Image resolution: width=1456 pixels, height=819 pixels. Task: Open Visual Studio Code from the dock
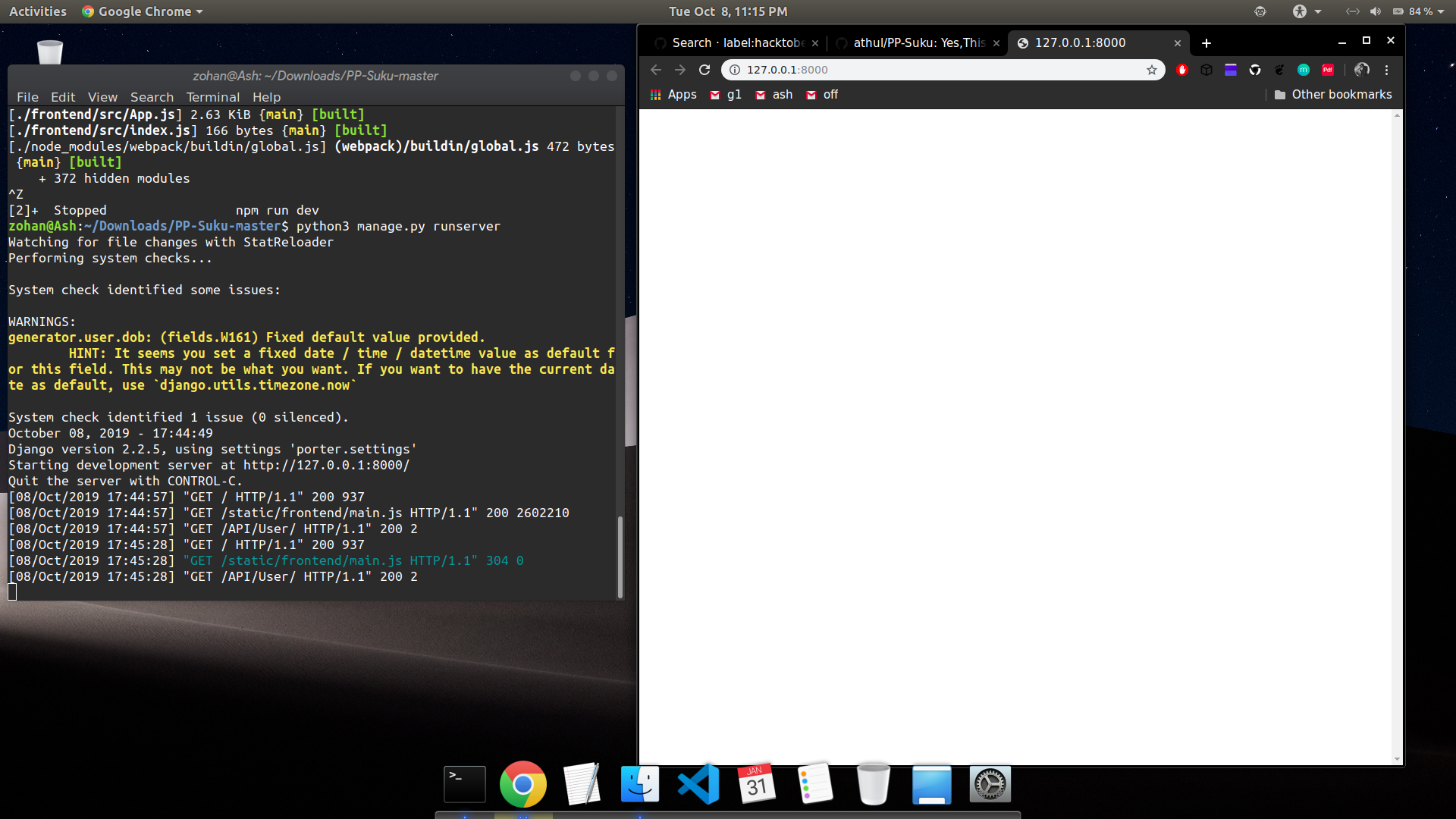click(698, 784)
